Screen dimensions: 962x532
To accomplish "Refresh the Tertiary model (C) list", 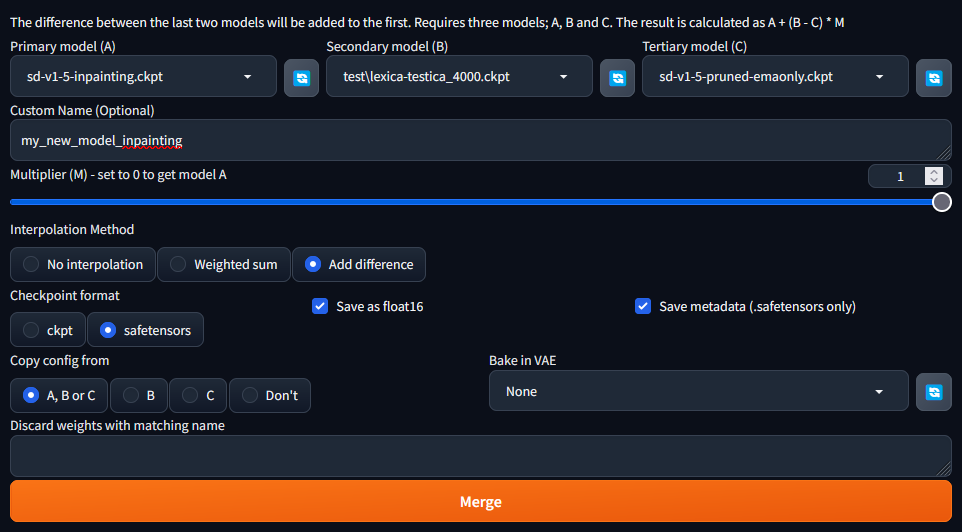I will click(933, 77).
